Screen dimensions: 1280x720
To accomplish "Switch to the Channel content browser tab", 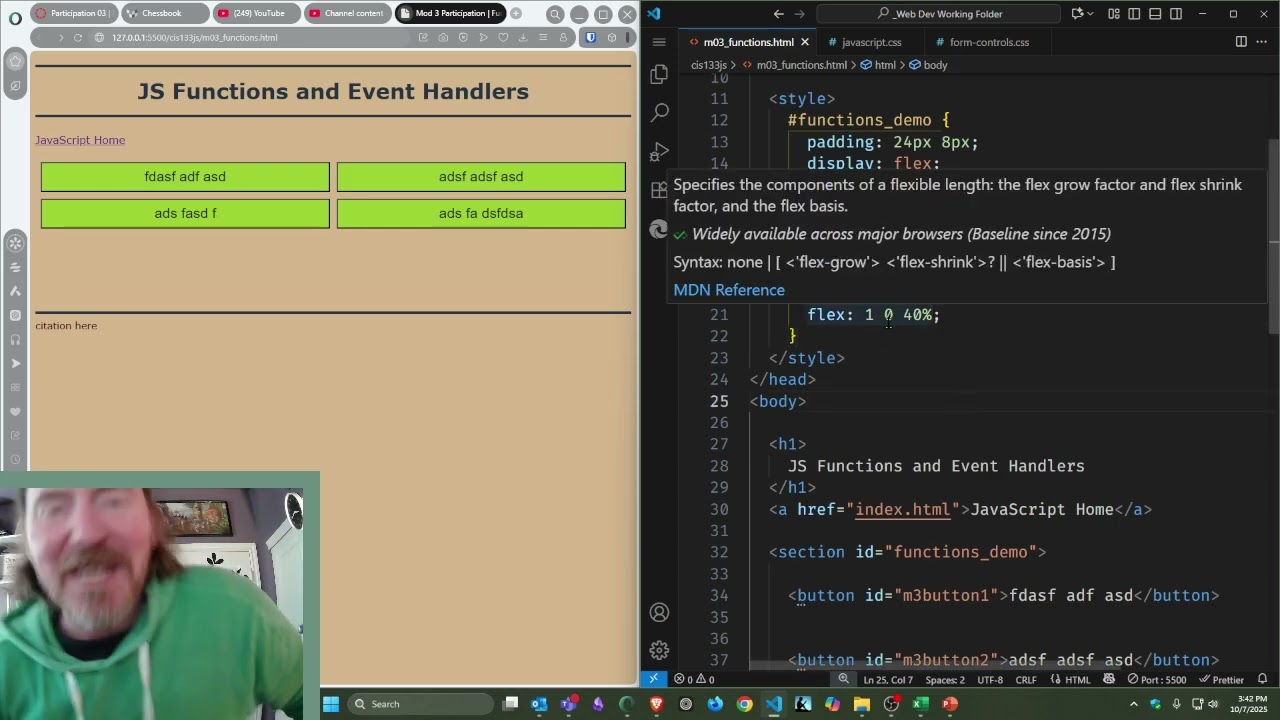I will 347,13.
